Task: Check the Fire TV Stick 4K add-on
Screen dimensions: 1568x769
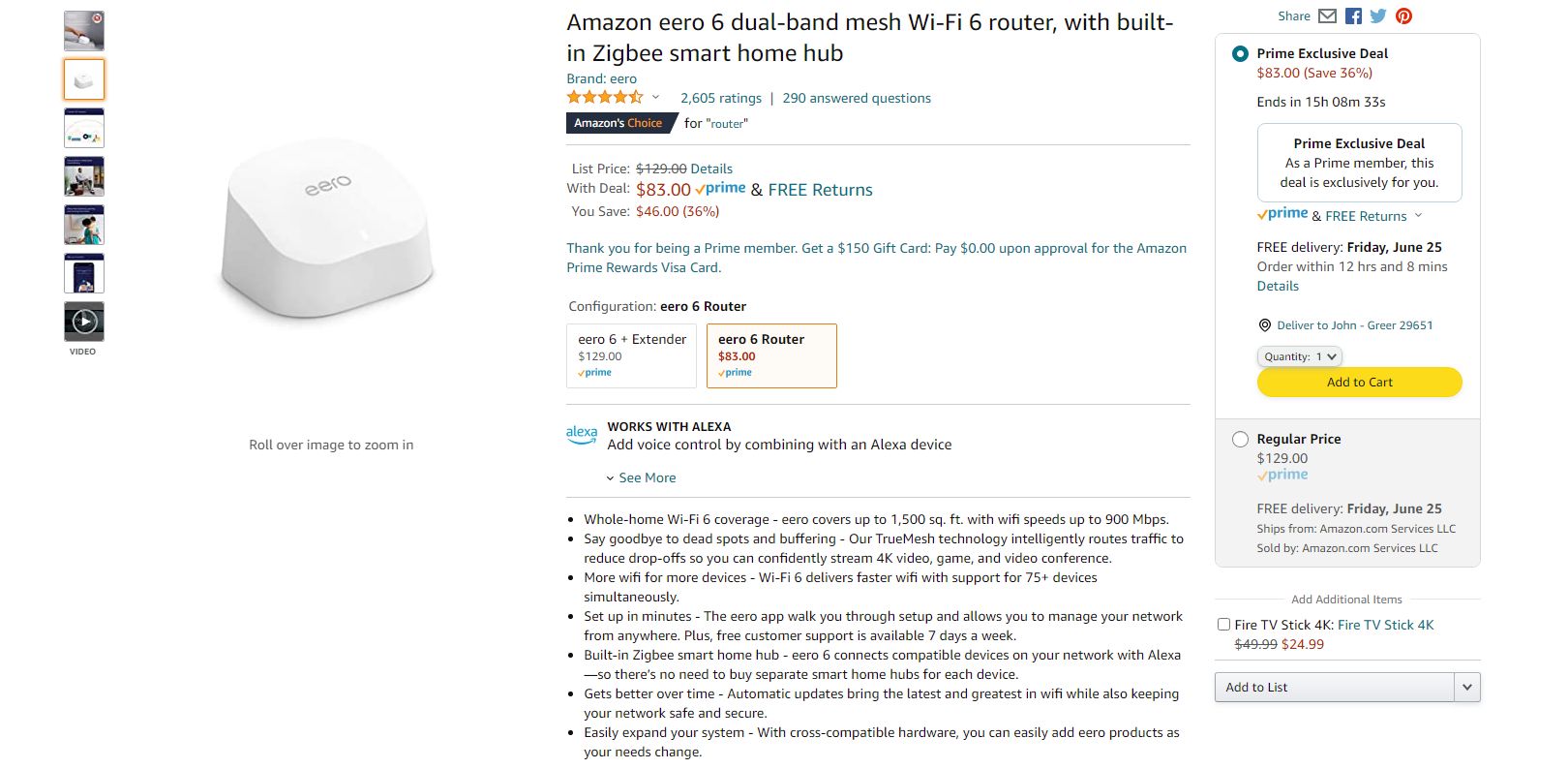Action: tap(1224, 625)
